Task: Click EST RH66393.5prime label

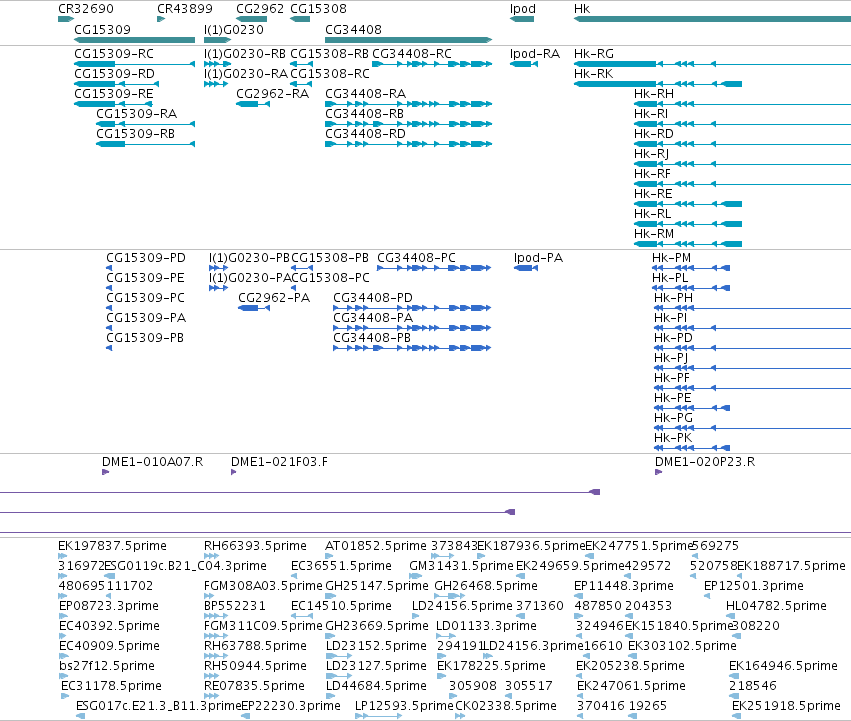Action: [x=255, y=546]
